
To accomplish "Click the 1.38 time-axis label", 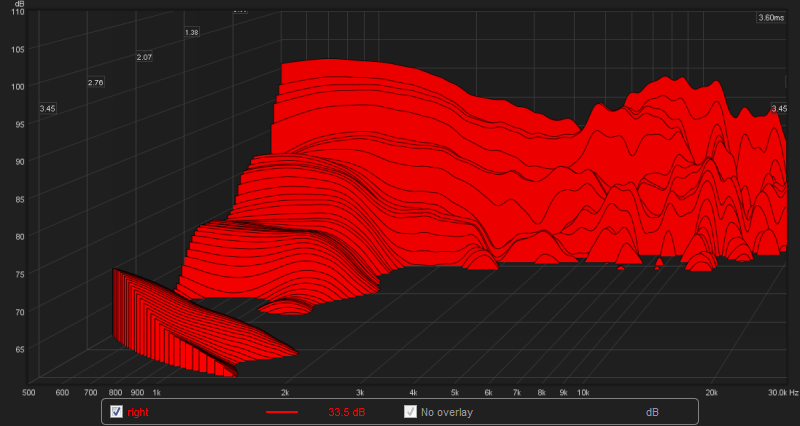I will coord(191,32).
